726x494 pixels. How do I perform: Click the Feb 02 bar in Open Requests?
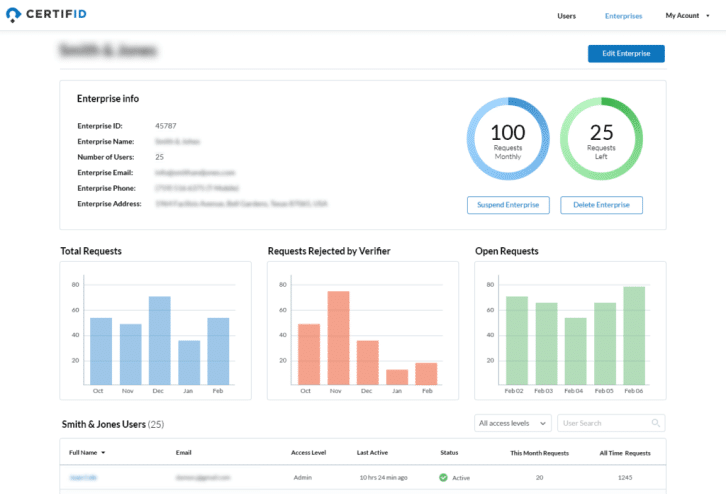[x=517, y=341]
